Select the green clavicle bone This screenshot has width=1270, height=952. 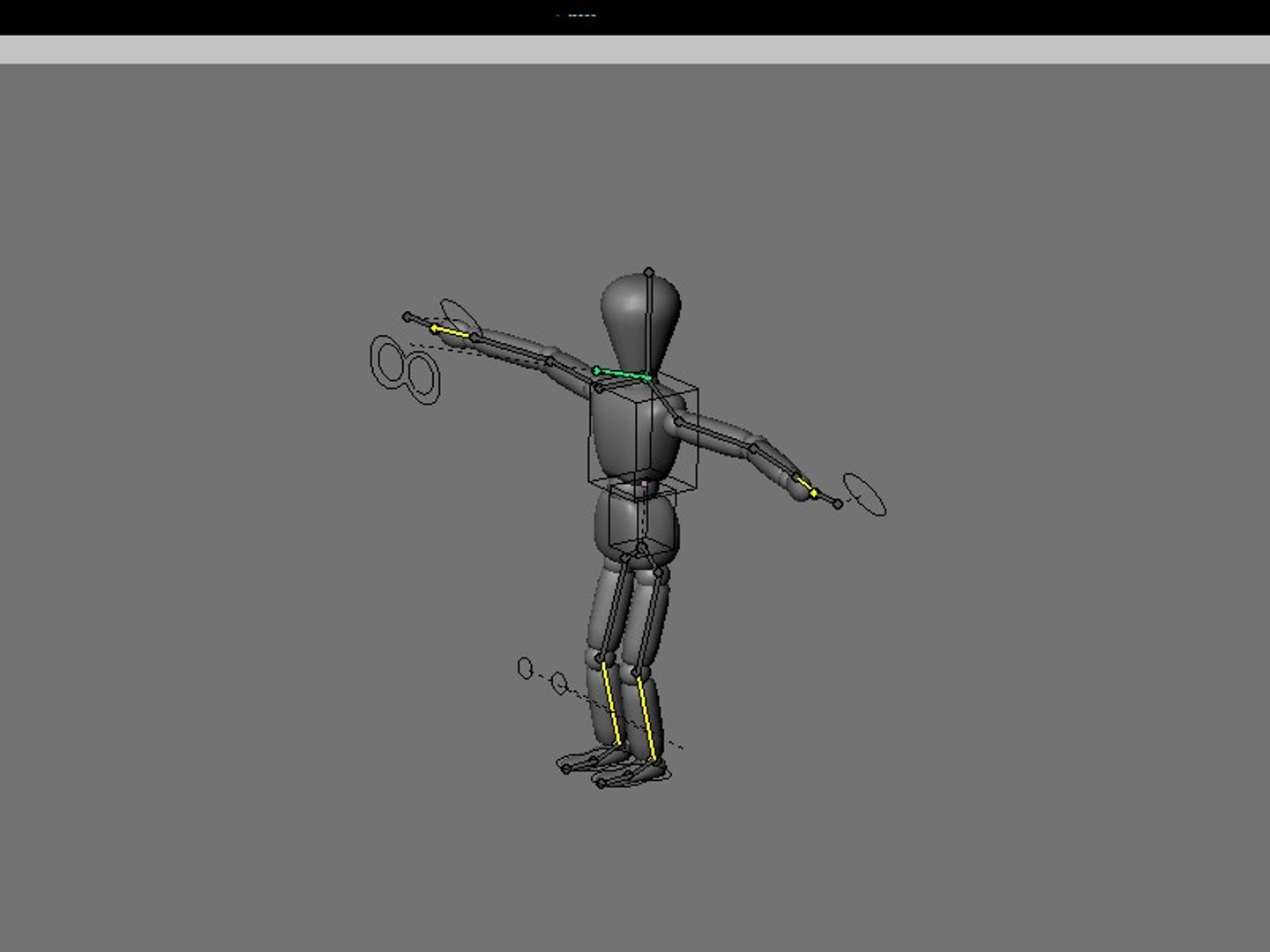pyautogui.click(x=623, y=375)
